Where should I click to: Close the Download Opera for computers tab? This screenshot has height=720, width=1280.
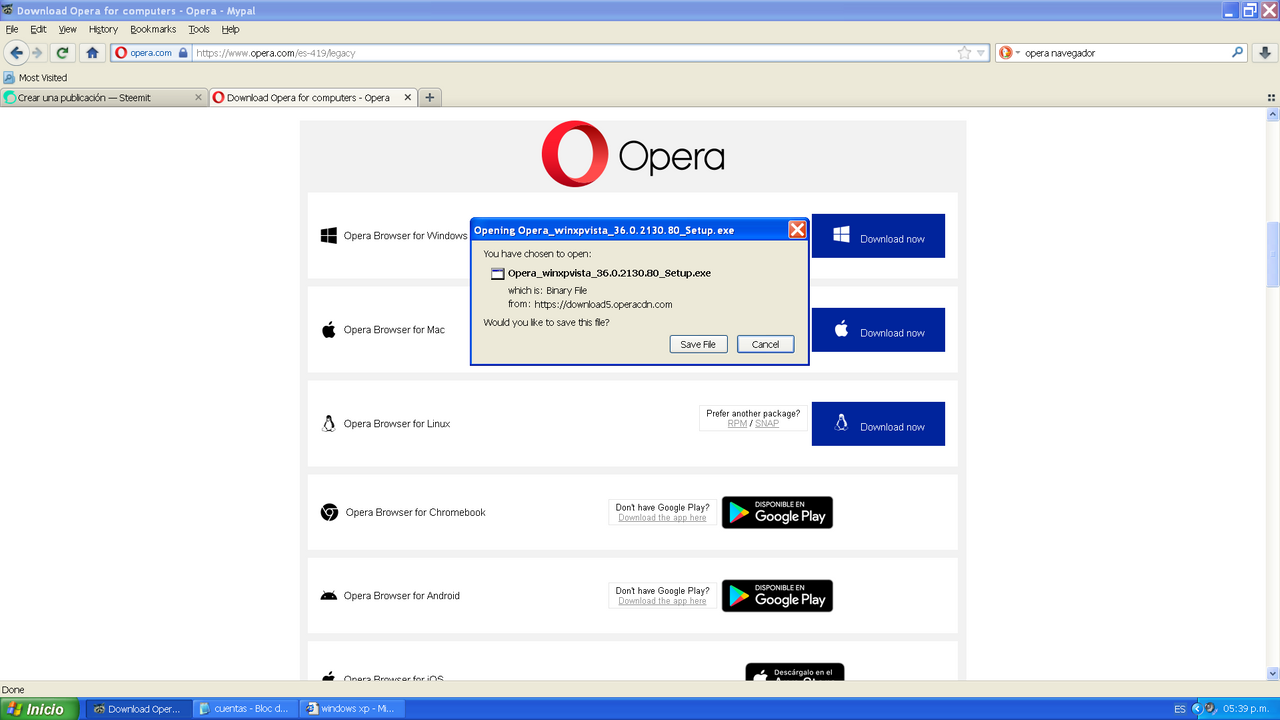point(408,98)
